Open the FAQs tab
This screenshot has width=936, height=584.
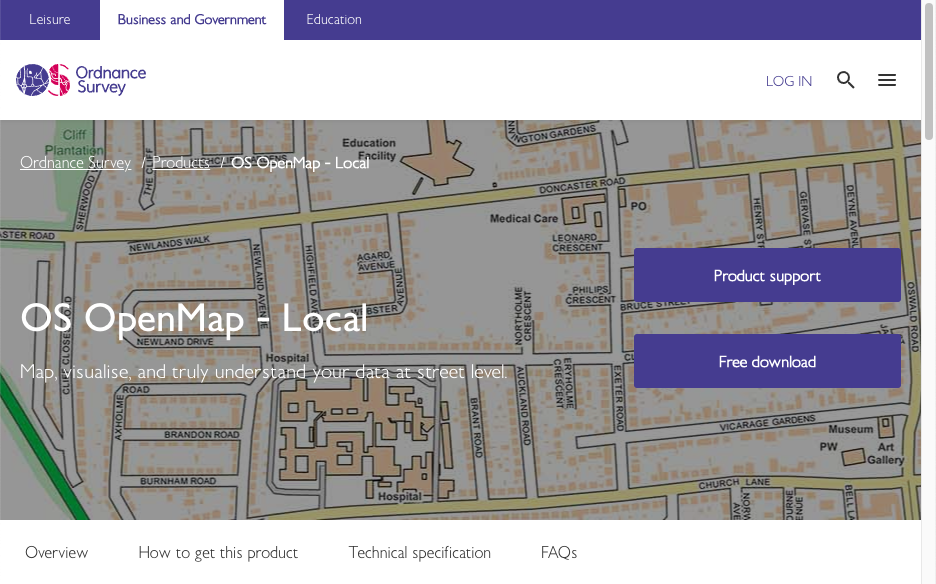tap(559, 552)
